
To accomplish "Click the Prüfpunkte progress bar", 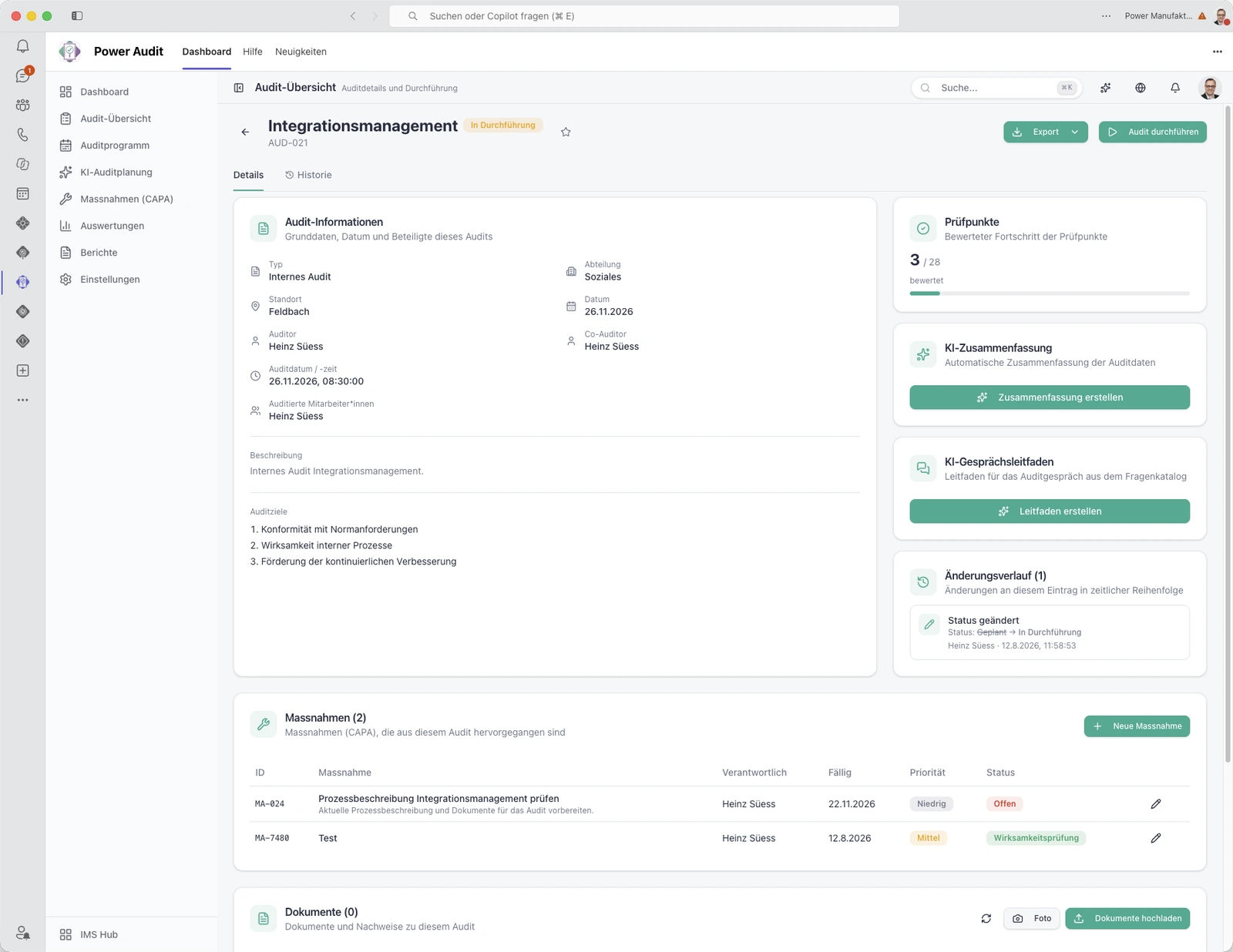I will tap(1050, 293).
